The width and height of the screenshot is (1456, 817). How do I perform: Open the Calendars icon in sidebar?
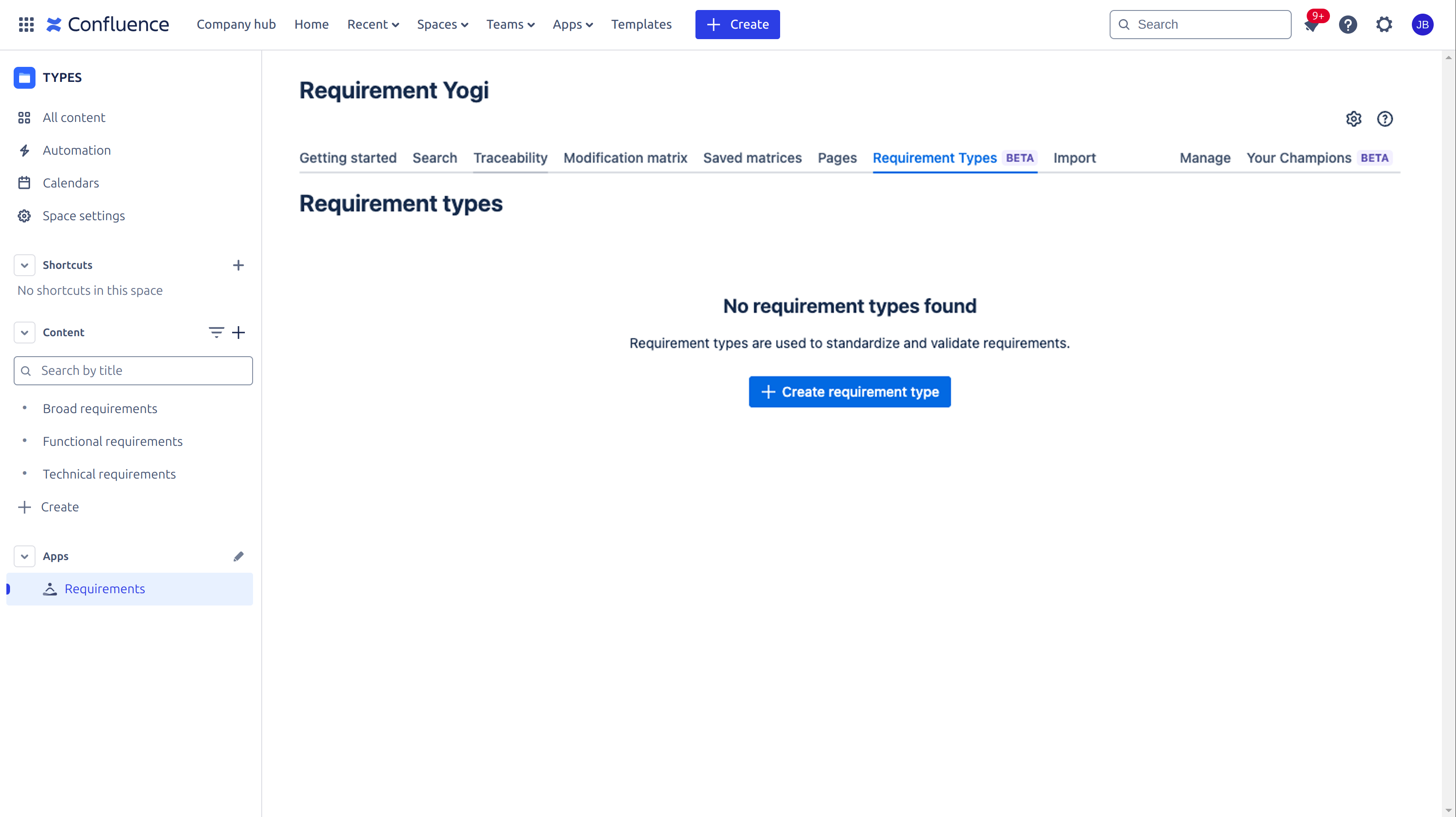click(24, 182)
